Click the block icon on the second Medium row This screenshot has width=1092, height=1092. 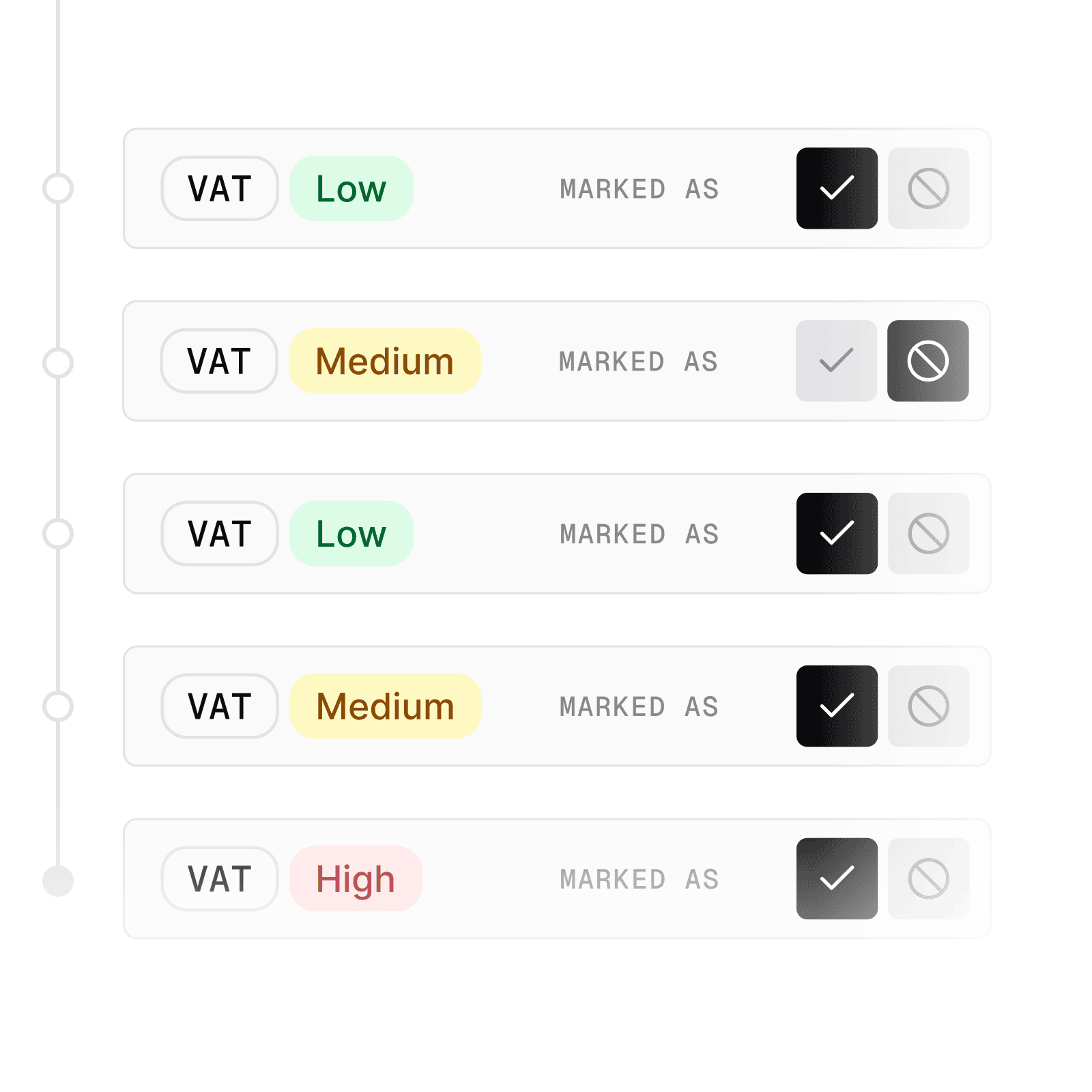928,706
